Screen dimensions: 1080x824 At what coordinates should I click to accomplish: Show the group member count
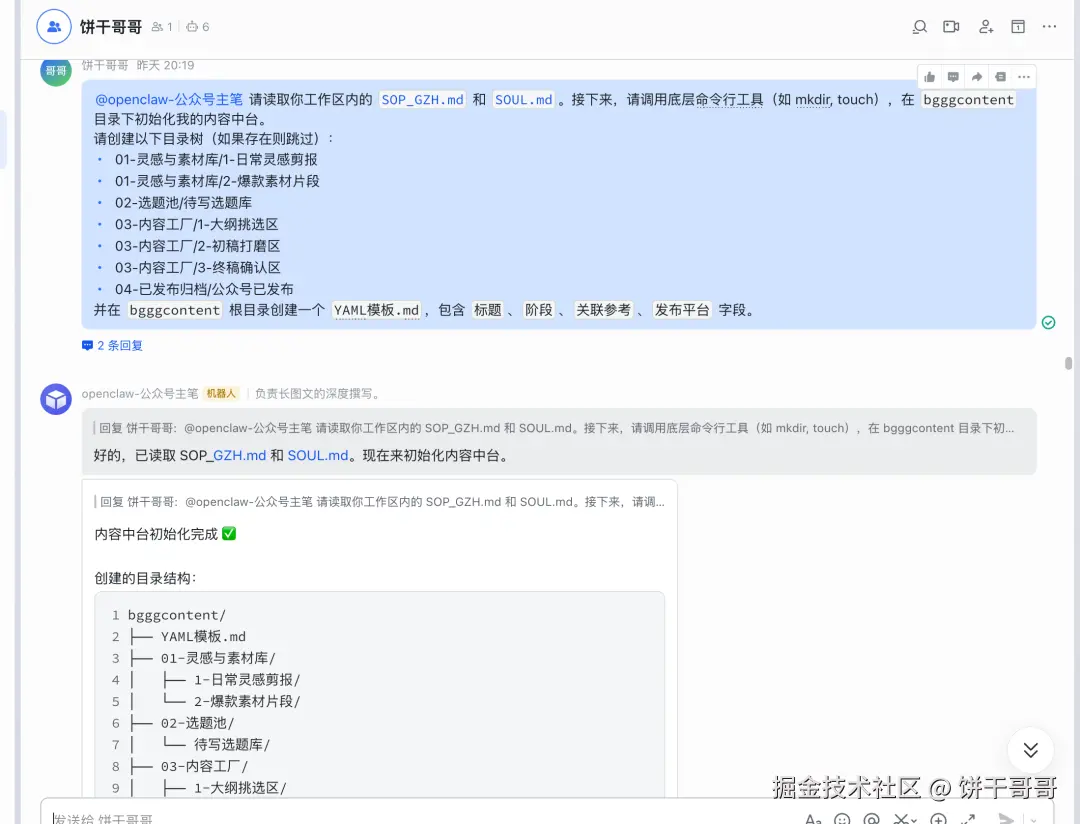click(x=162, y=27)
